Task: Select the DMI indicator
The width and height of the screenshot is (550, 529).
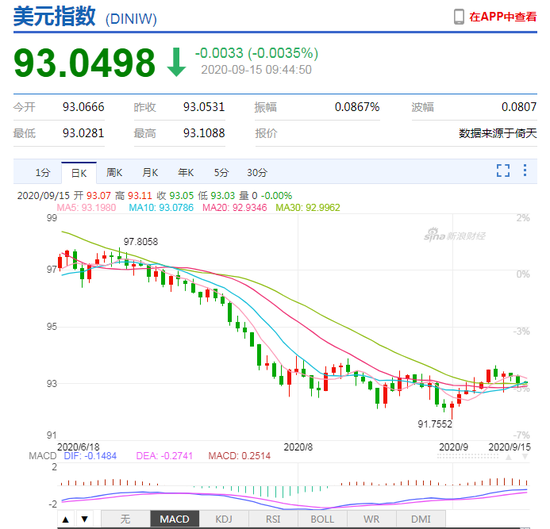Action: tap(421, 519)
